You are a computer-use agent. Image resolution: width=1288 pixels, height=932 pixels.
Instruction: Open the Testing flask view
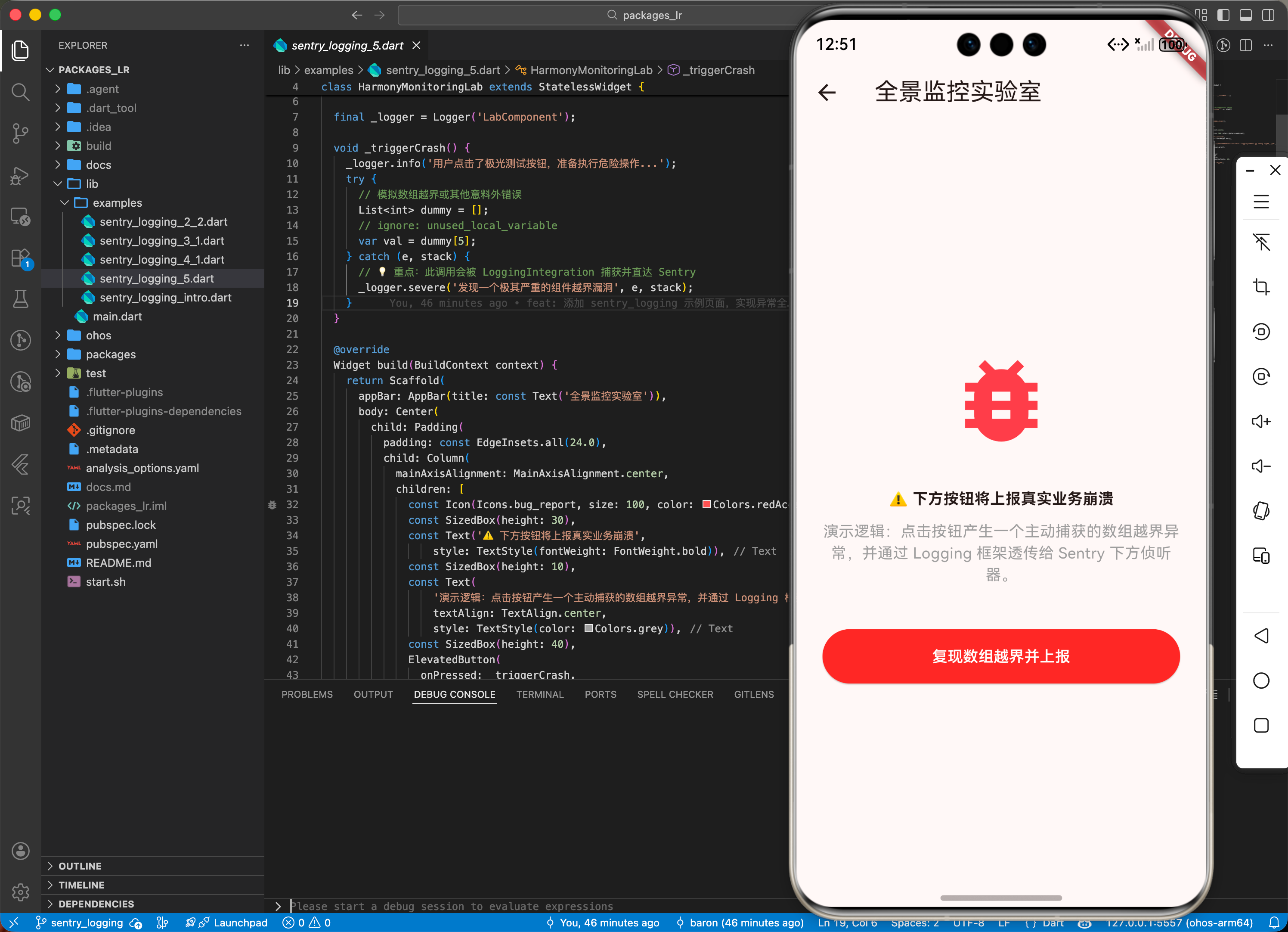[x=20, y=299]
